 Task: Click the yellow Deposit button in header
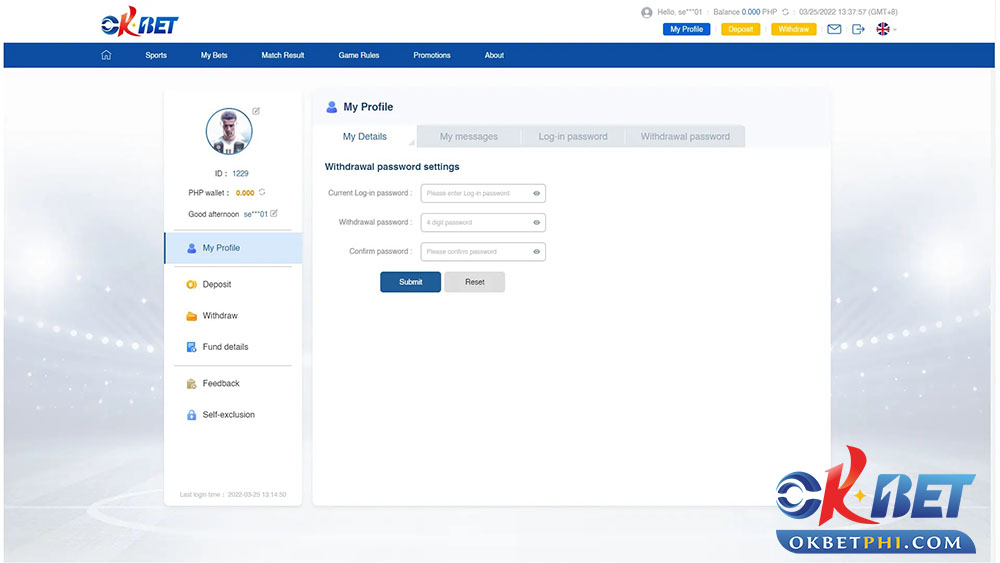tap(740, 29)
